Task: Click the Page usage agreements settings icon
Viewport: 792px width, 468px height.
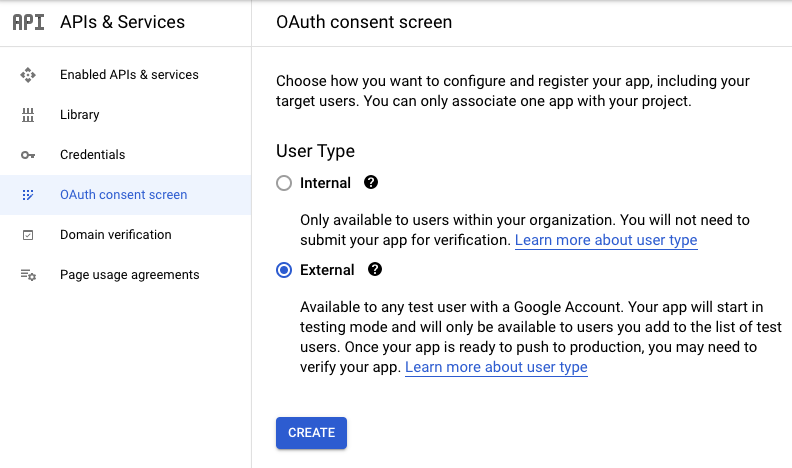Action: pyautogui.click(x=28, y=275)
